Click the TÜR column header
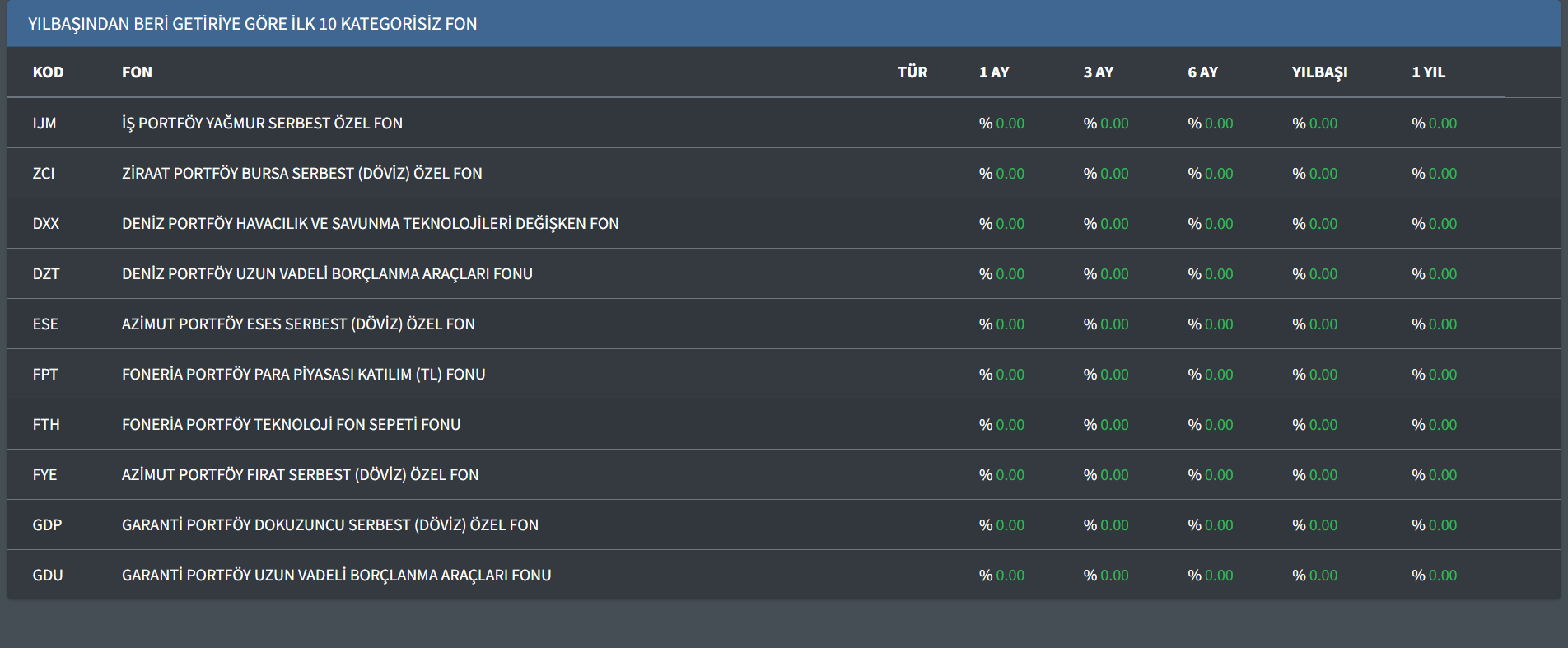 [912, 72]
